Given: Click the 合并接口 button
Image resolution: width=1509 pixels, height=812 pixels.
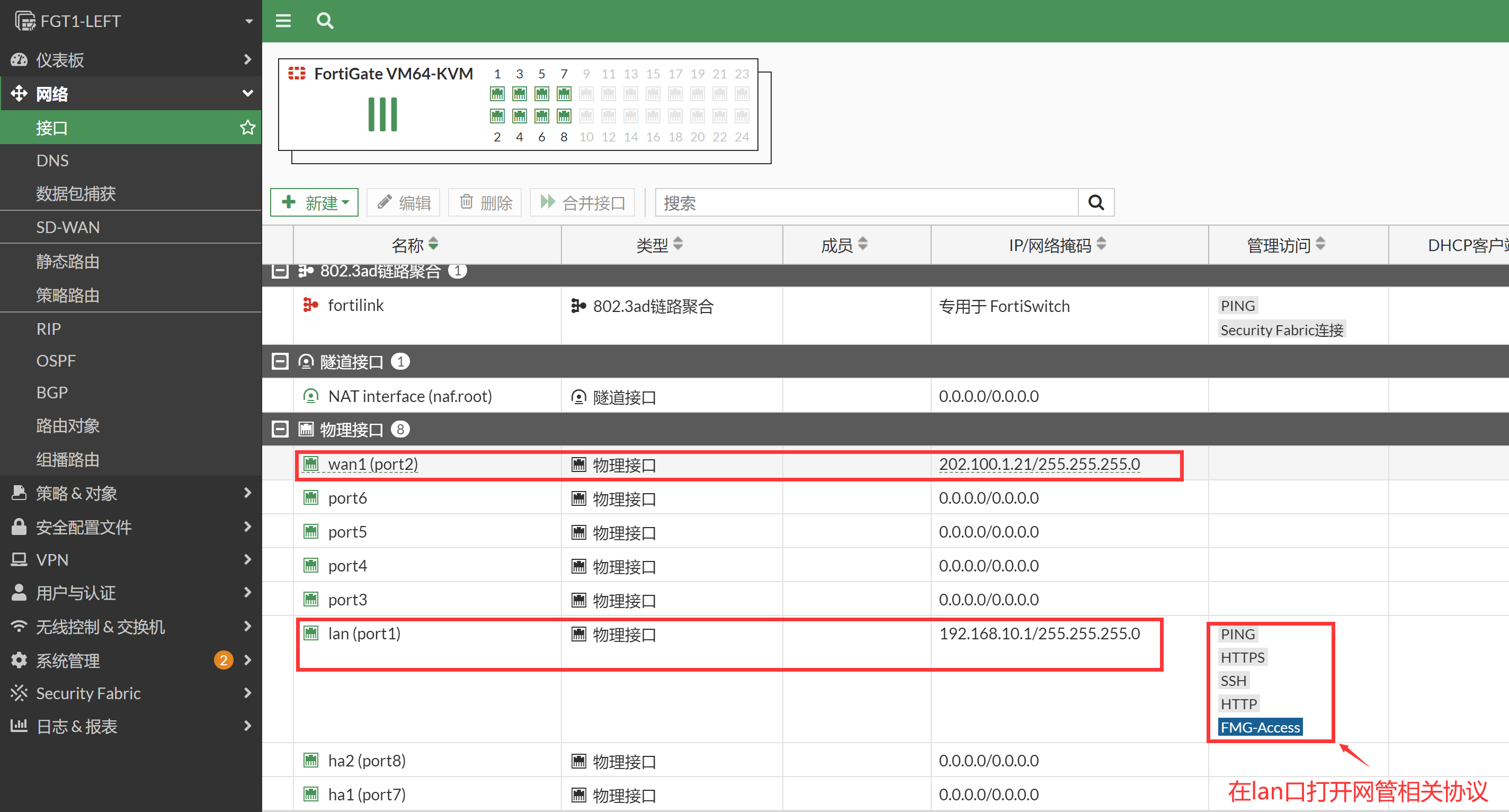Looking at the screenshot, I should tap(582, 203).
